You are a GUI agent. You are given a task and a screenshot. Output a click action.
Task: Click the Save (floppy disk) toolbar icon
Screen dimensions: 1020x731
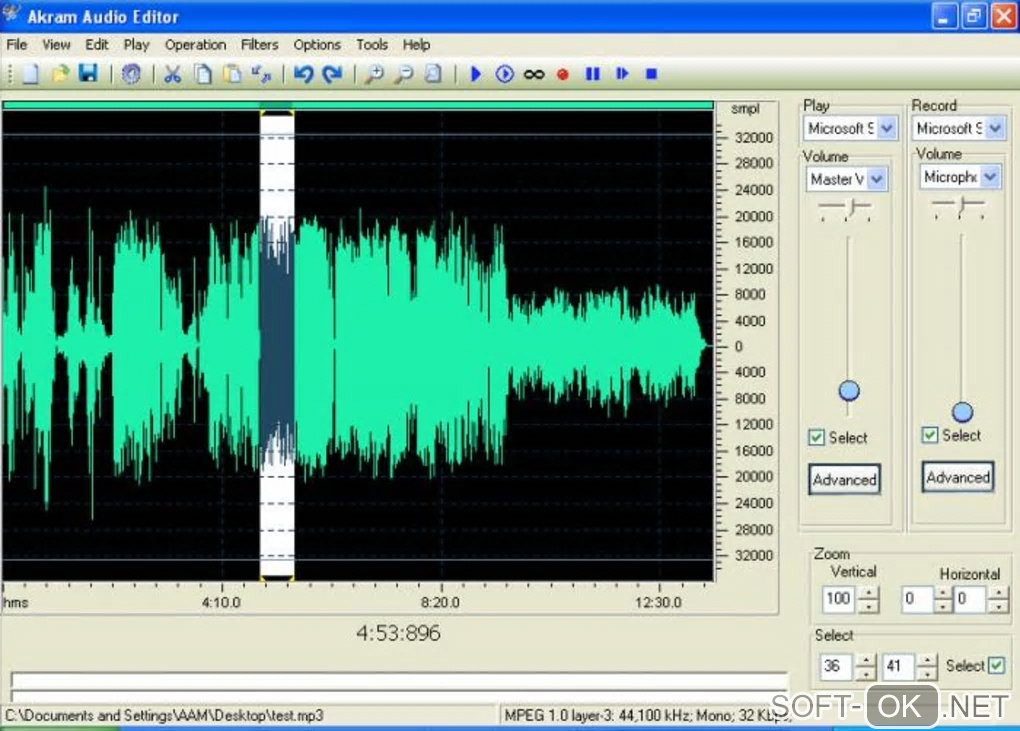point(88,74)
